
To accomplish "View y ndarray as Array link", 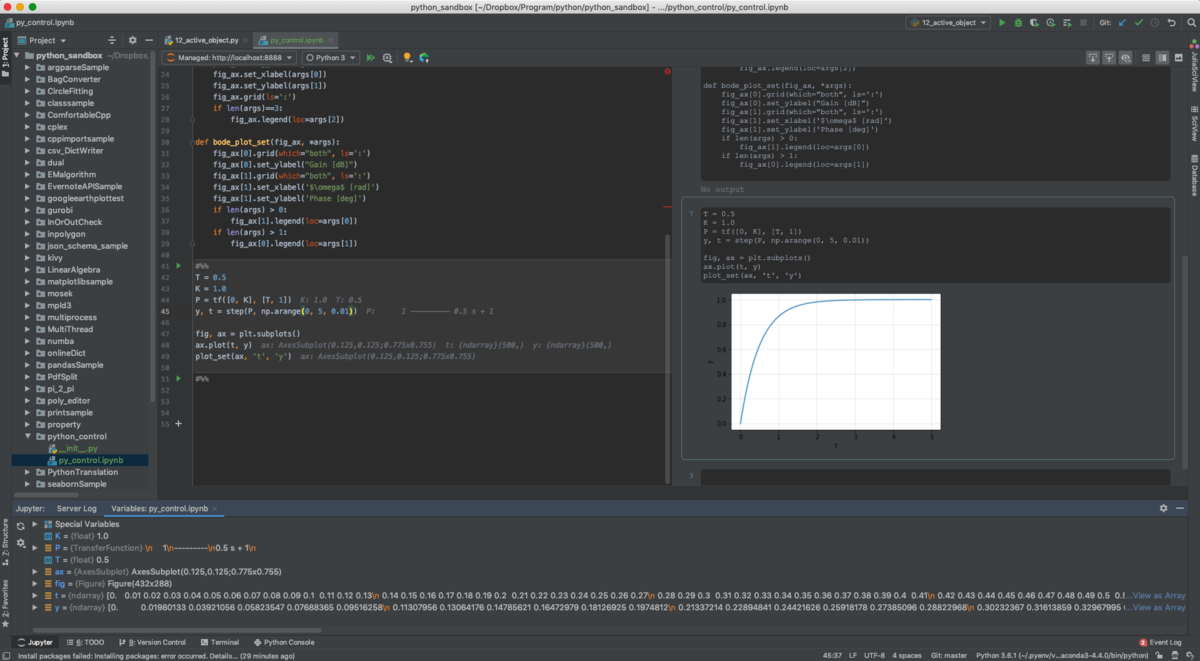I will 1161,607.
